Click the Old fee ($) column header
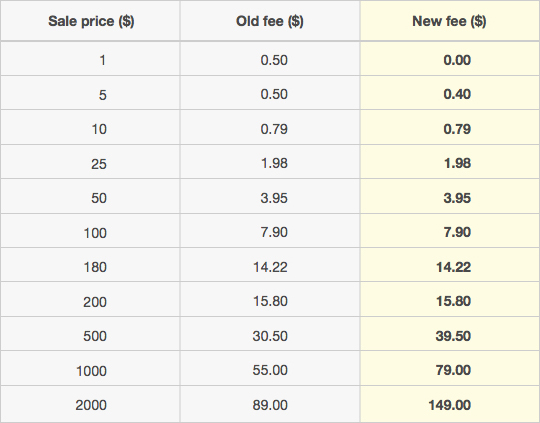The height and width of the screenshot is (423, 540). 270,21
